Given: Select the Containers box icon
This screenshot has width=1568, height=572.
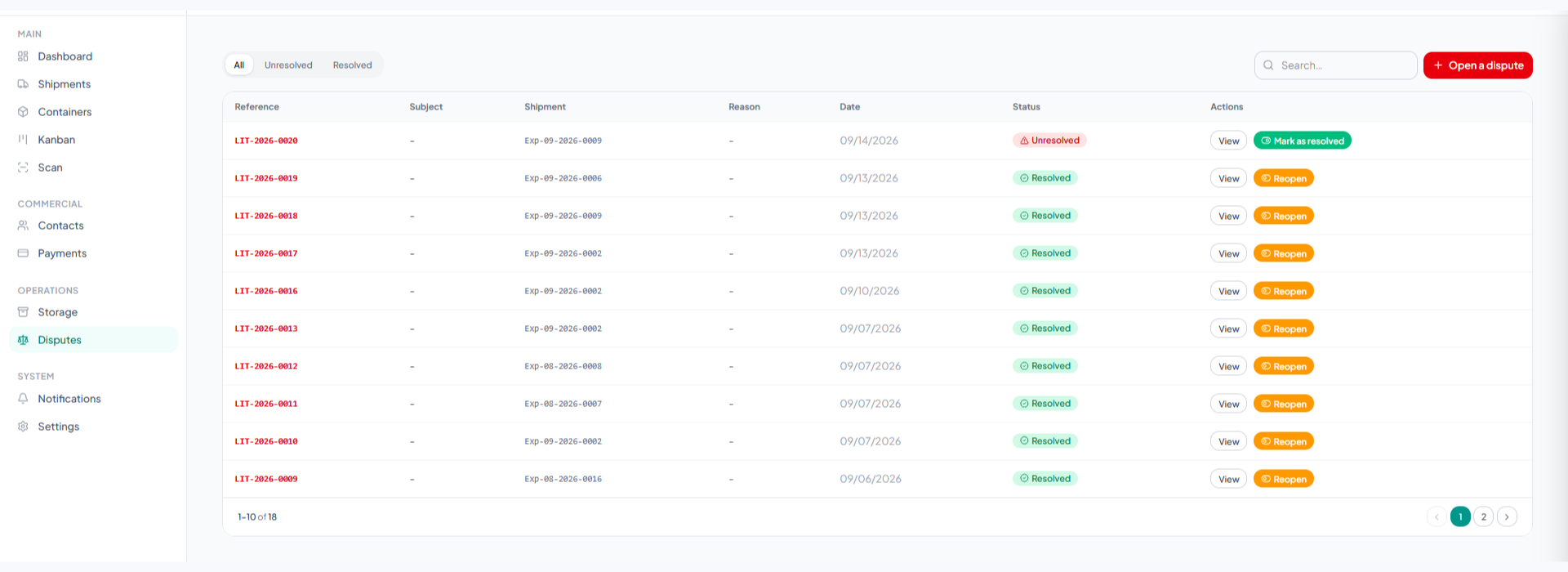Looking at the screenshot, I should tap(23, 112).
